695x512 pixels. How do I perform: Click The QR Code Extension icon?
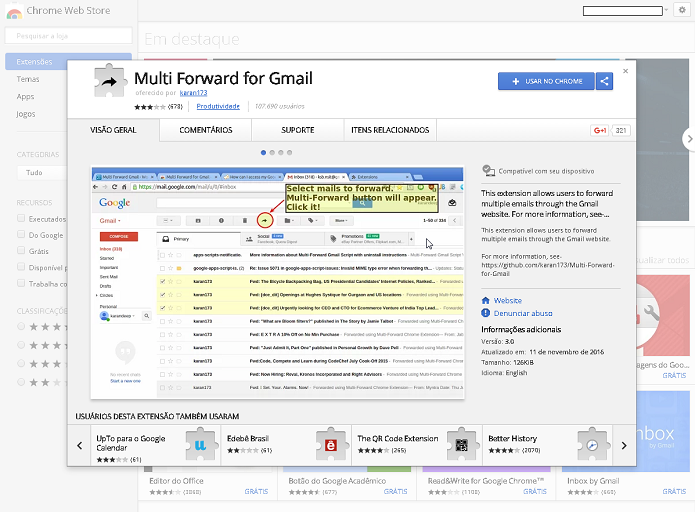tap(461, 445)
